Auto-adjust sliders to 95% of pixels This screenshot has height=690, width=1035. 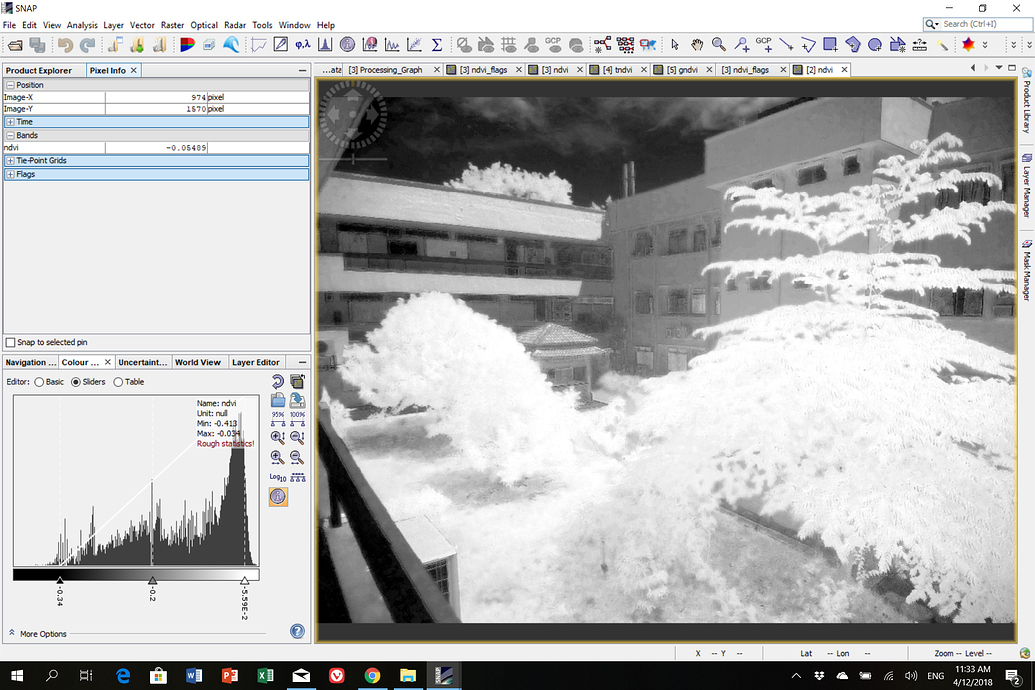(278, 419)
